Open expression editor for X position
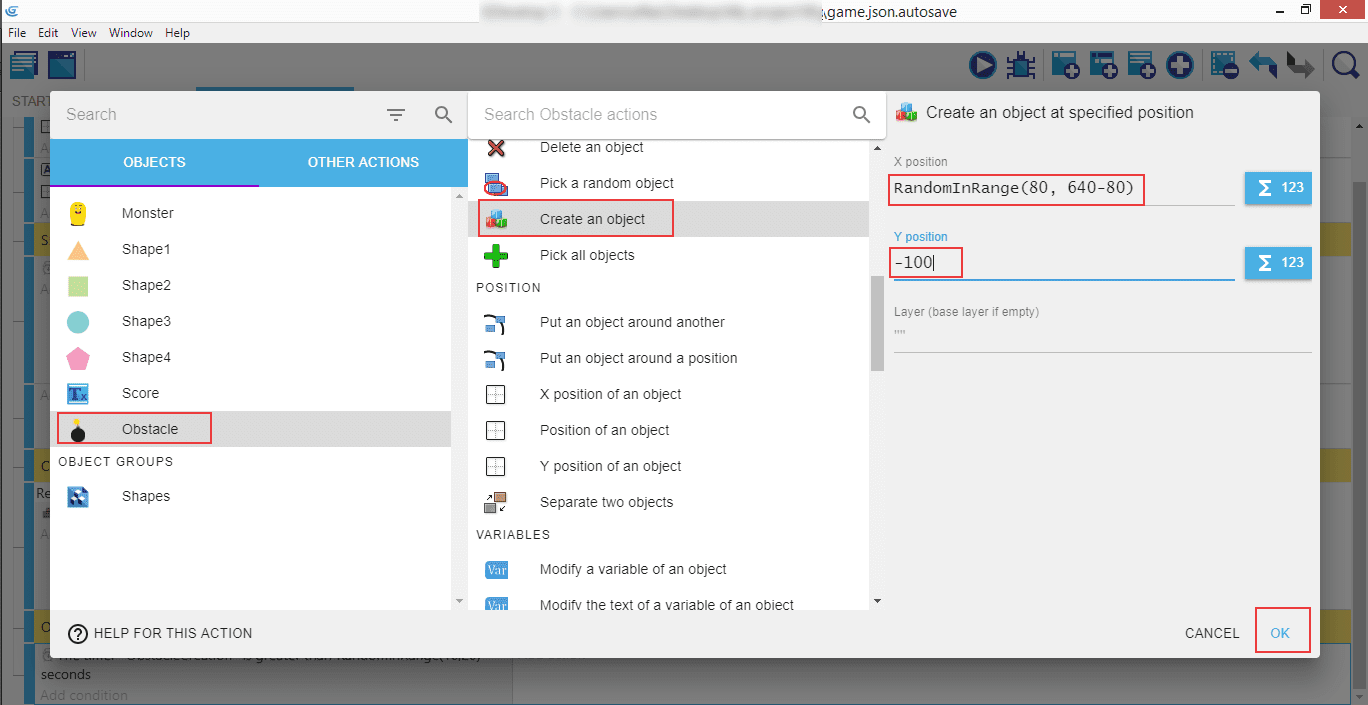The image size is (1368, 705). point(1277,188)
